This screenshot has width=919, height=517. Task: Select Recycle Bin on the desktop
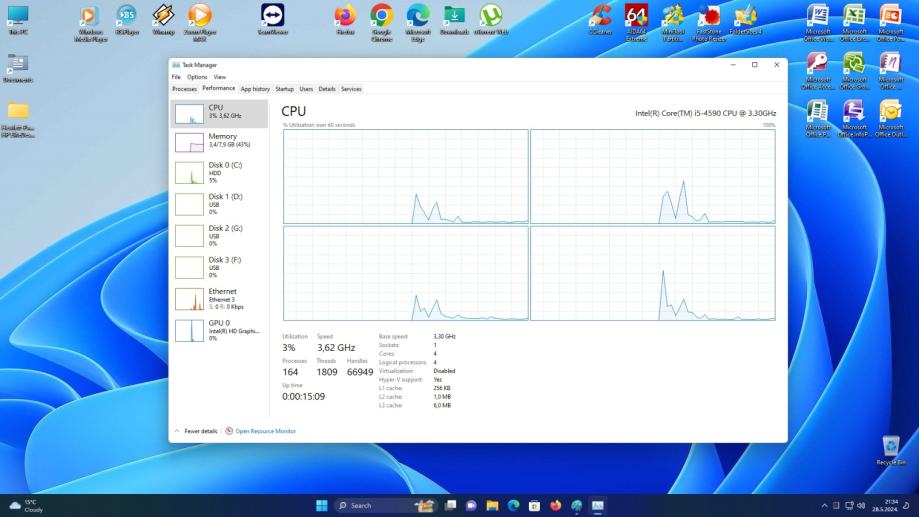tap(891, 451)
